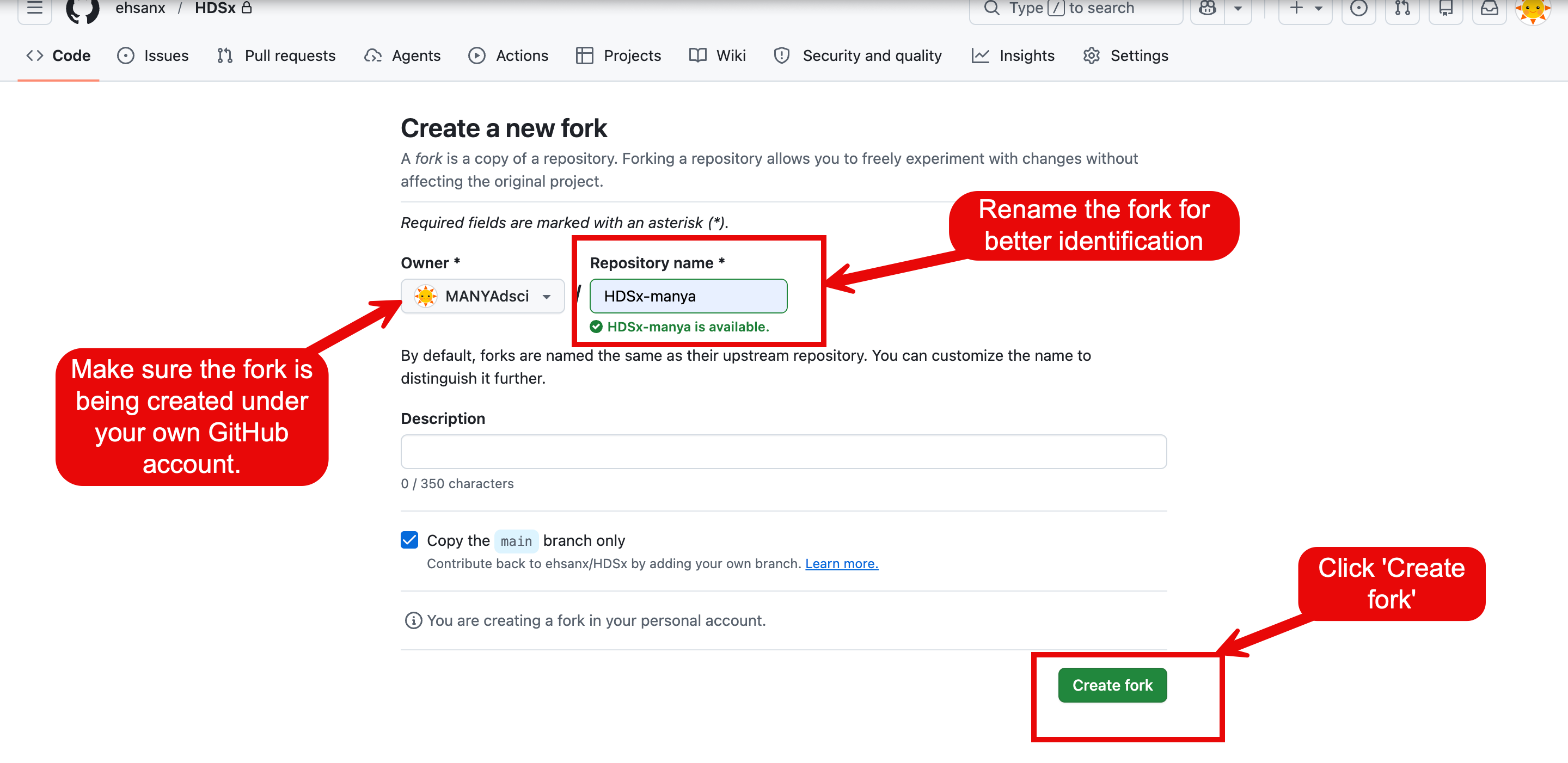Switch to the Issues tab
The width and height of the screenshot is (1568, 763).
click(153, 56)
